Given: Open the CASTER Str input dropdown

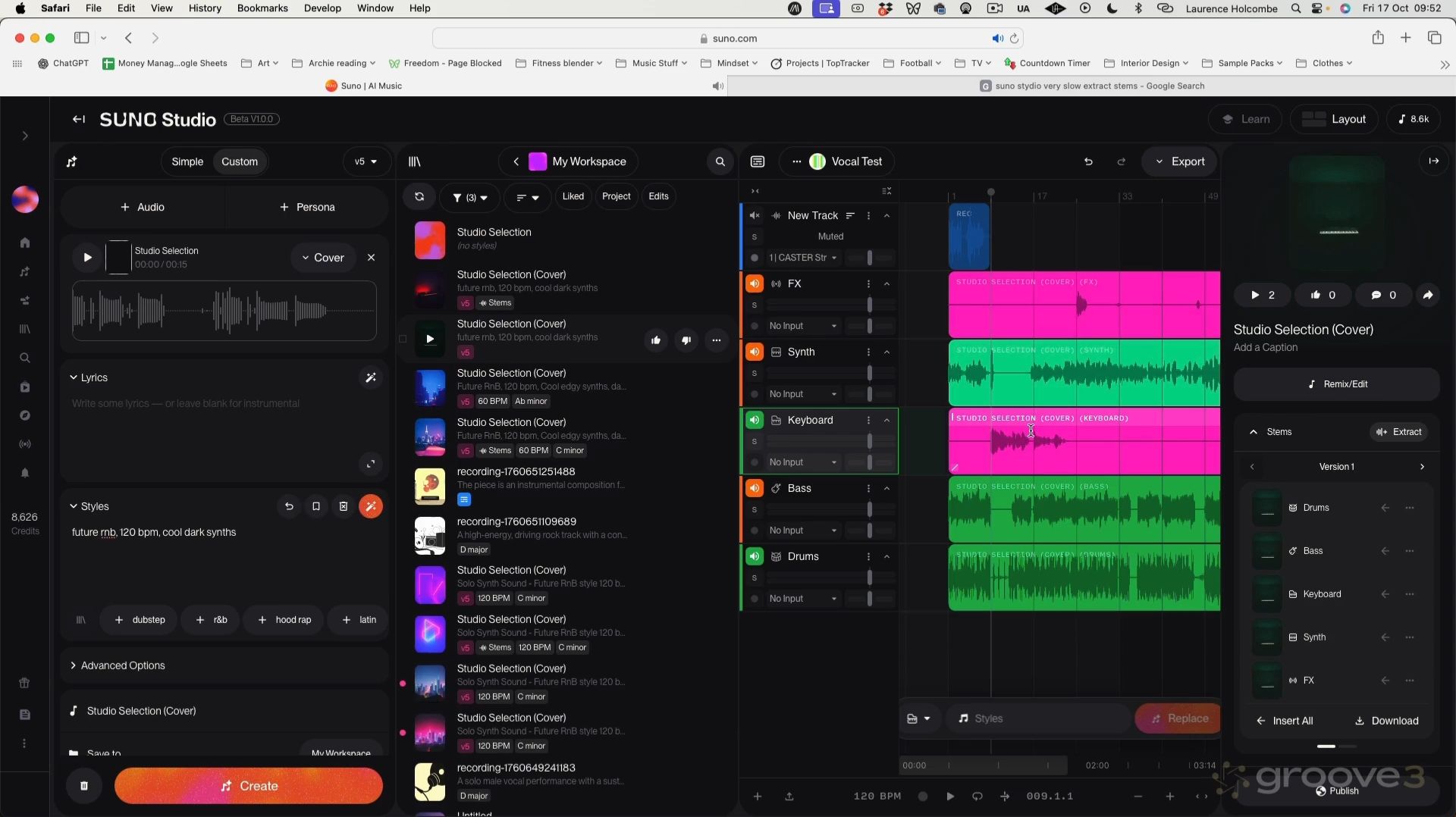Looking at the screenshot, I should (x=803, y=258).
